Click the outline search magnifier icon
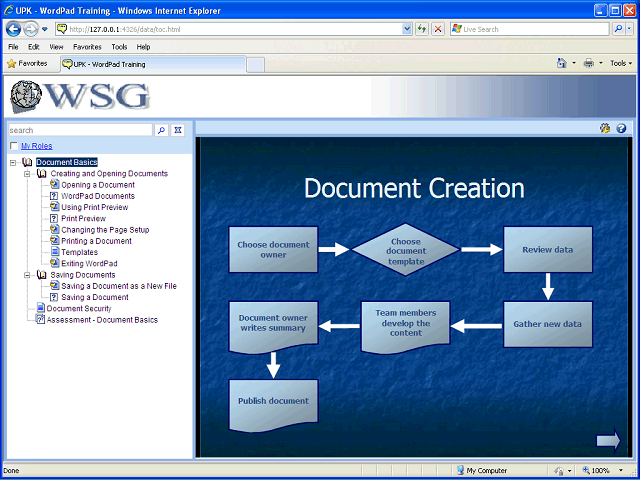Viewport: 640px width, 480px height. [162, 130]
